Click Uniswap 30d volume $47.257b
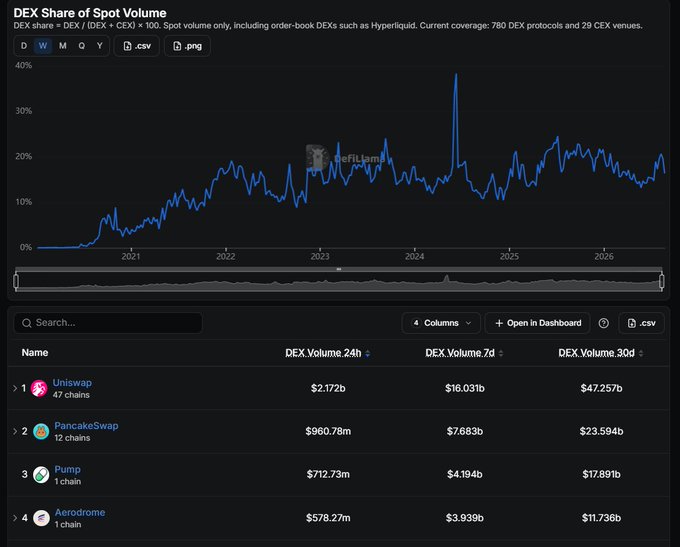680x547 pixels. pyautogui.click(x=601, y=388)
